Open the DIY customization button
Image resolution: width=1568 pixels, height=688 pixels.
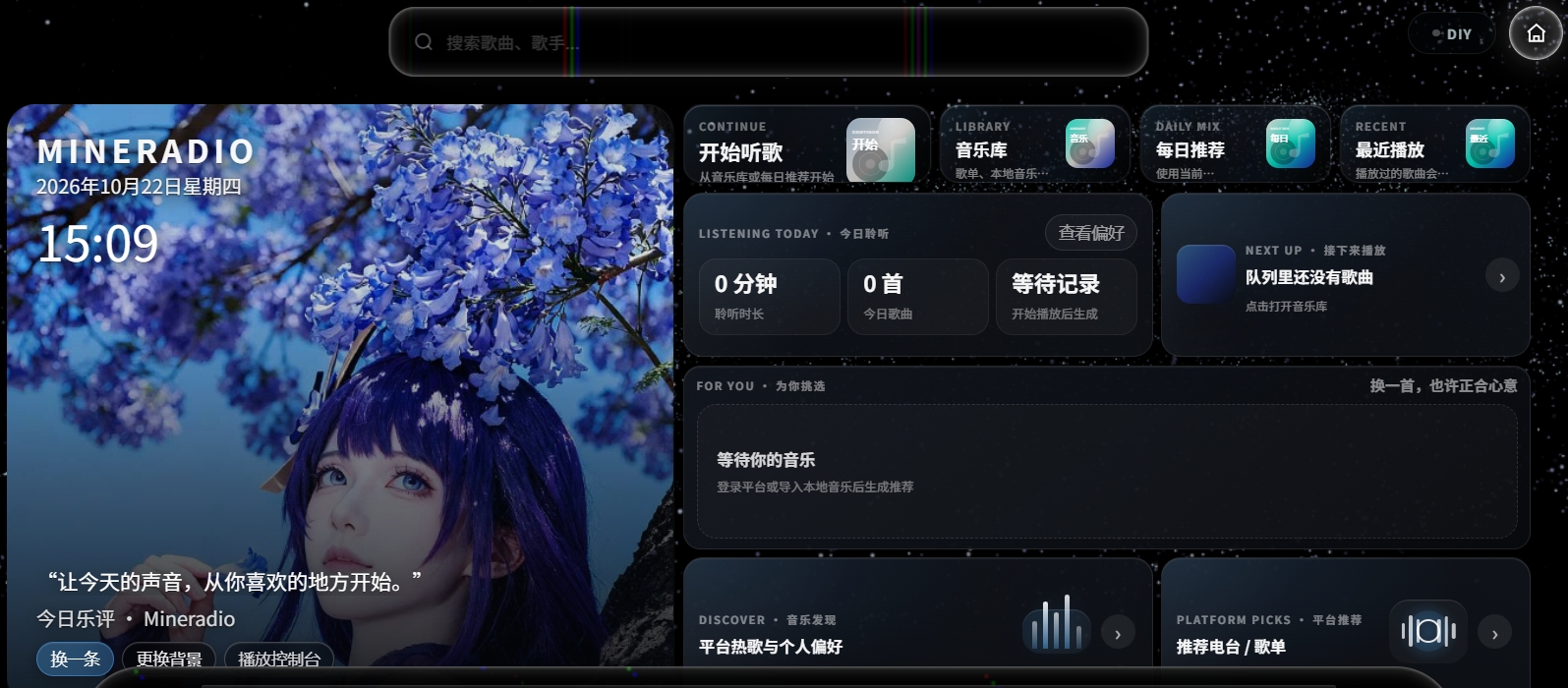(x=1452, y=33)
